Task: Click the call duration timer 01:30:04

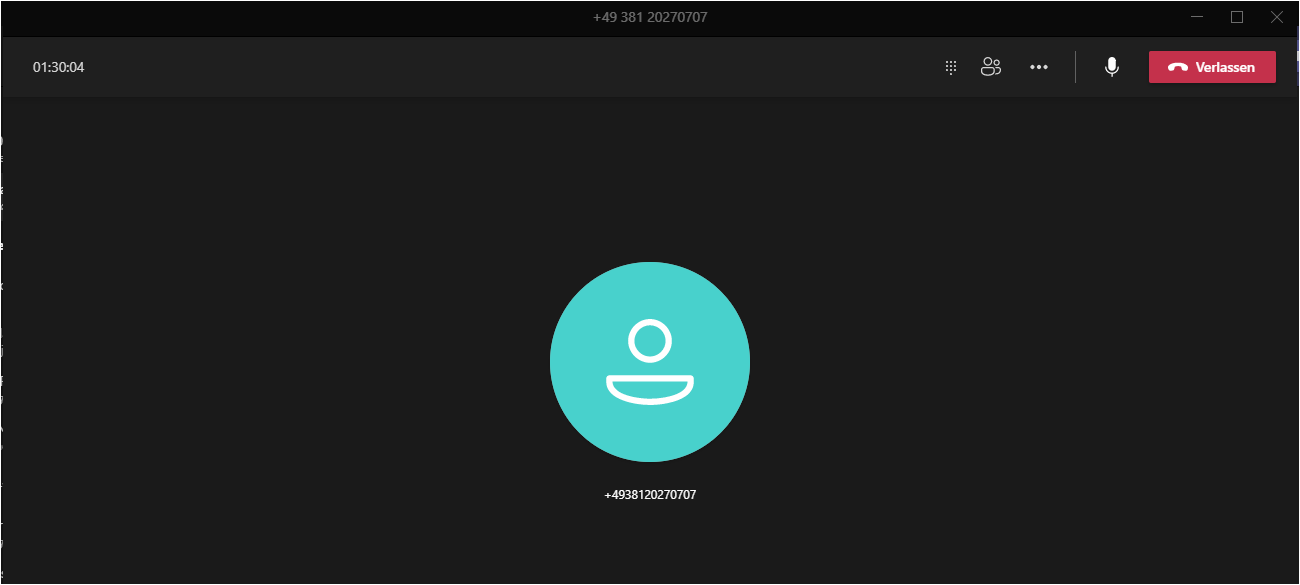Action: click(x=58, y=67)
